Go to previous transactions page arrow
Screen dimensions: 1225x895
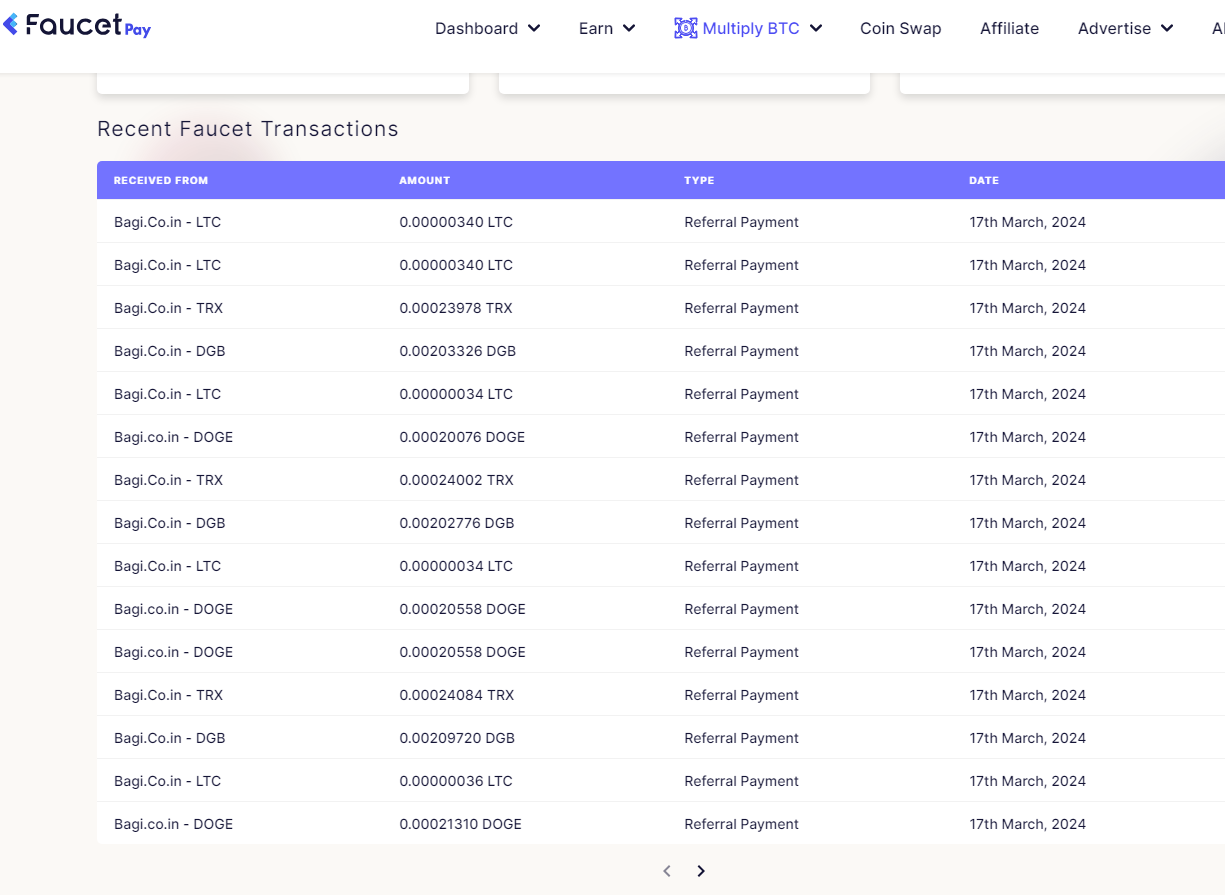pos(667,871)
